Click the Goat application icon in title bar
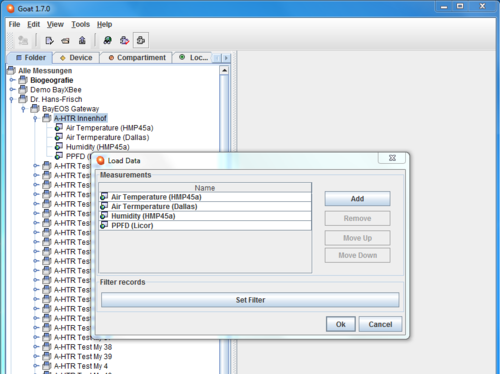The image size is (500, 374). coord(11,9)
